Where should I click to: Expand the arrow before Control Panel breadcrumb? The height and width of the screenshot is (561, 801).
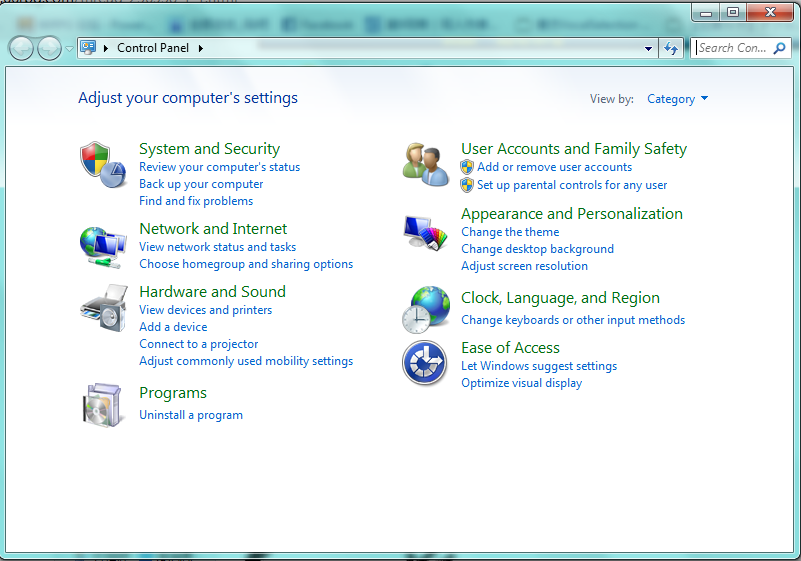coord(106,48)
